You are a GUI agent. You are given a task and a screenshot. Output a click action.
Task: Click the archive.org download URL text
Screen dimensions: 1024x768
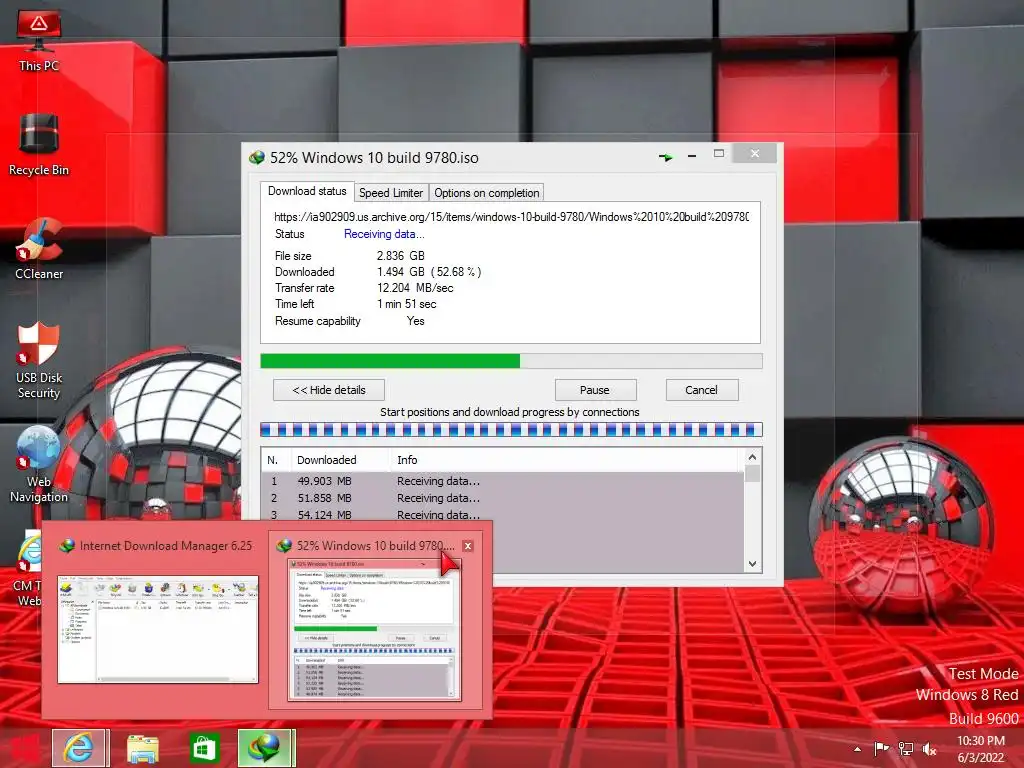click(x=511, y=217)
